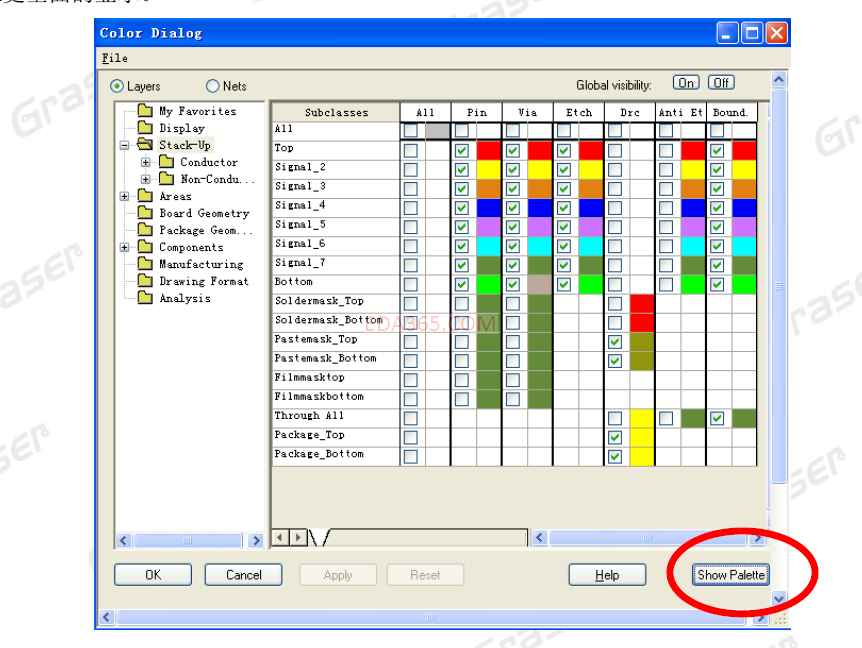Select the Through All row label
The image size is (862, 648).
309,416
